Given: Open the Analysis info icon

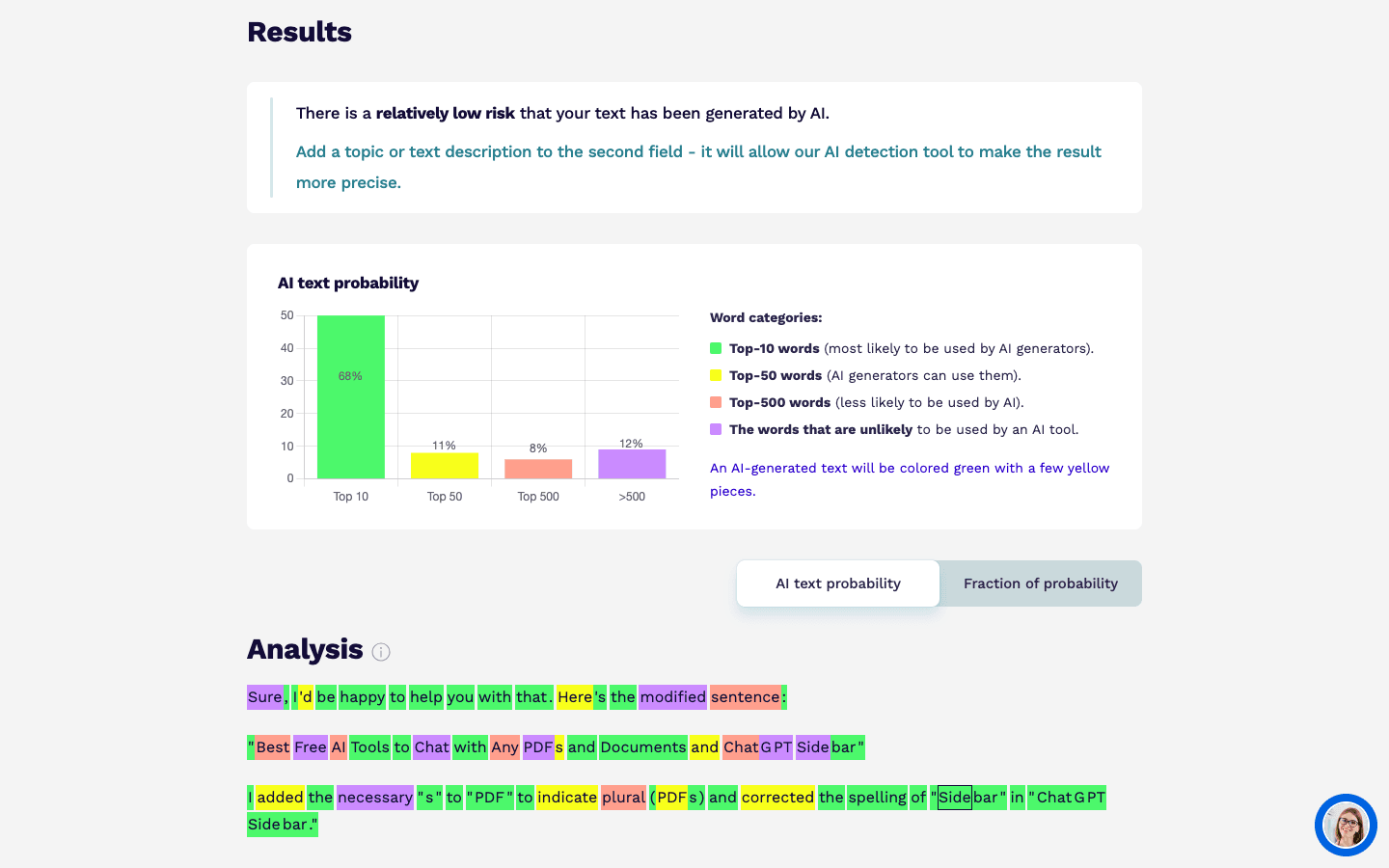Looking at the screenshot, I should pyautogui.click(x=381, y=652).
